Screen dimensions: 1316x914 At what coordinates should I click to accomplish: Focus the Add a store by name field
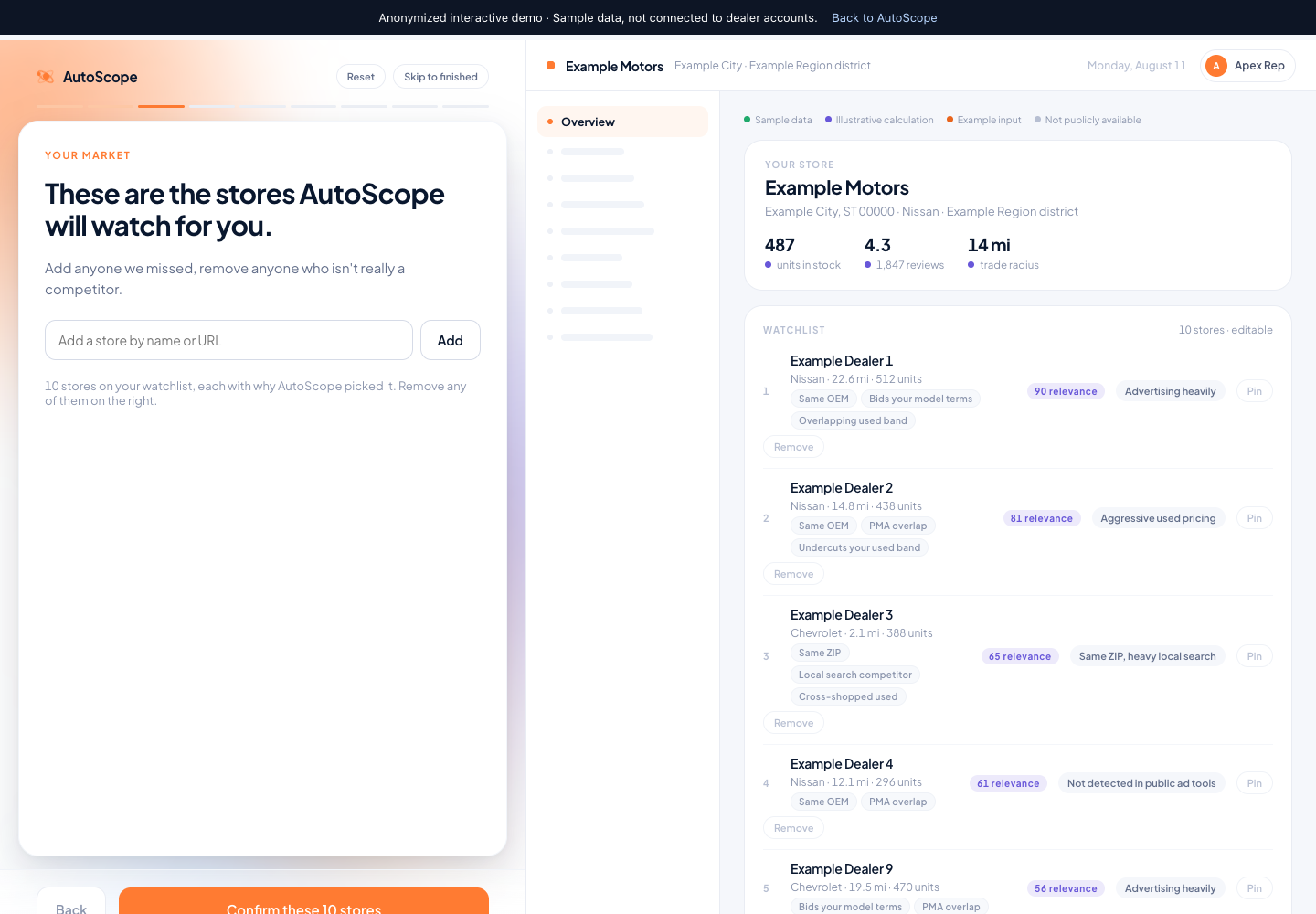[228, 340]
